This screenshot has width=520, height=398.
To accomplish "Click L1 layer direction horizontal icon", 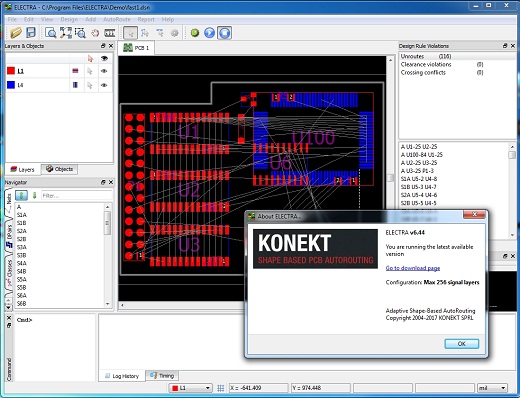I will pyautogui.click(x=75, y=71).
